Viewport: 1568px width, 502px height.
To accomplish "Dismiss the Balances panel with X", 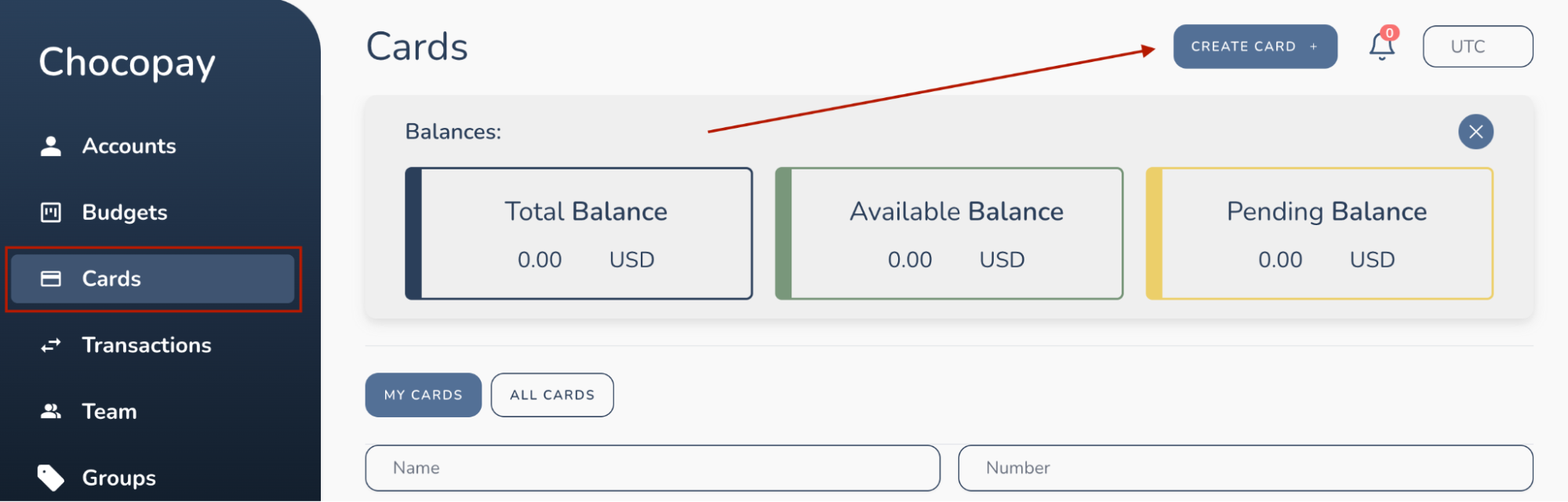I will coord(1475,132).
